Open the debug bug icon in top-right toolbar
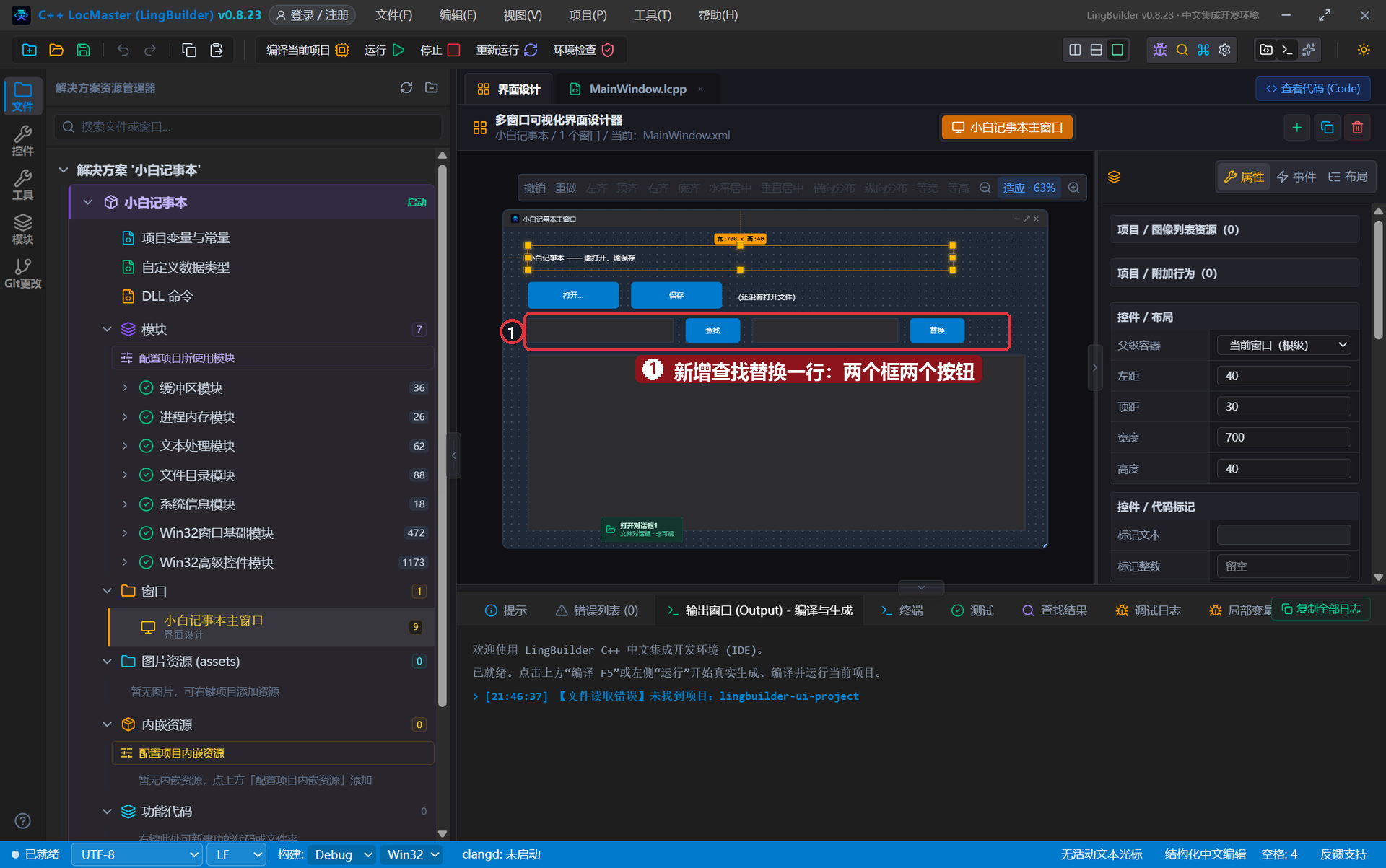This screenshot has height=868, width=1386. [x=1160, y=50]
